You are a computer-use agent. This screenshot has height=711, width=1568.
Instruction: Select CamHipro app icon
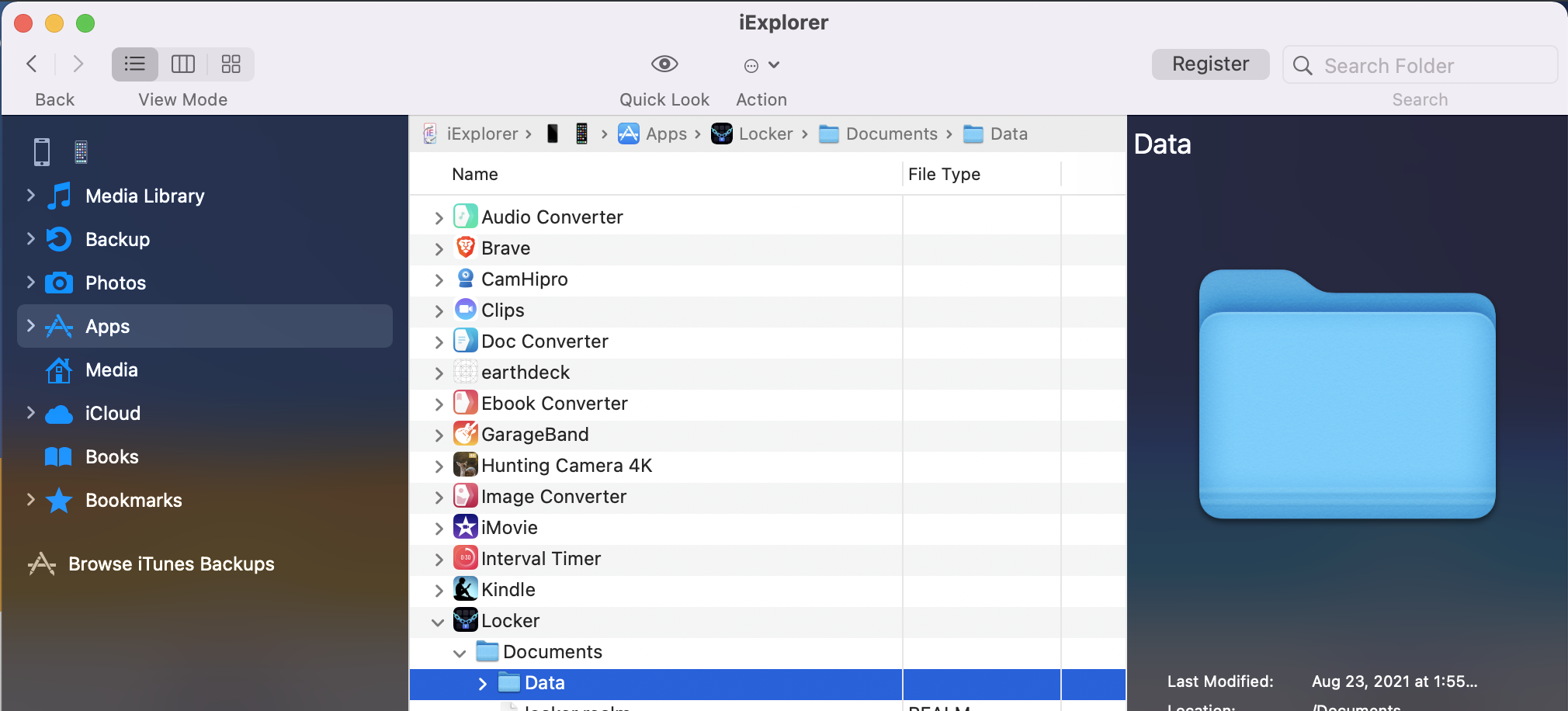pos(466,279)
